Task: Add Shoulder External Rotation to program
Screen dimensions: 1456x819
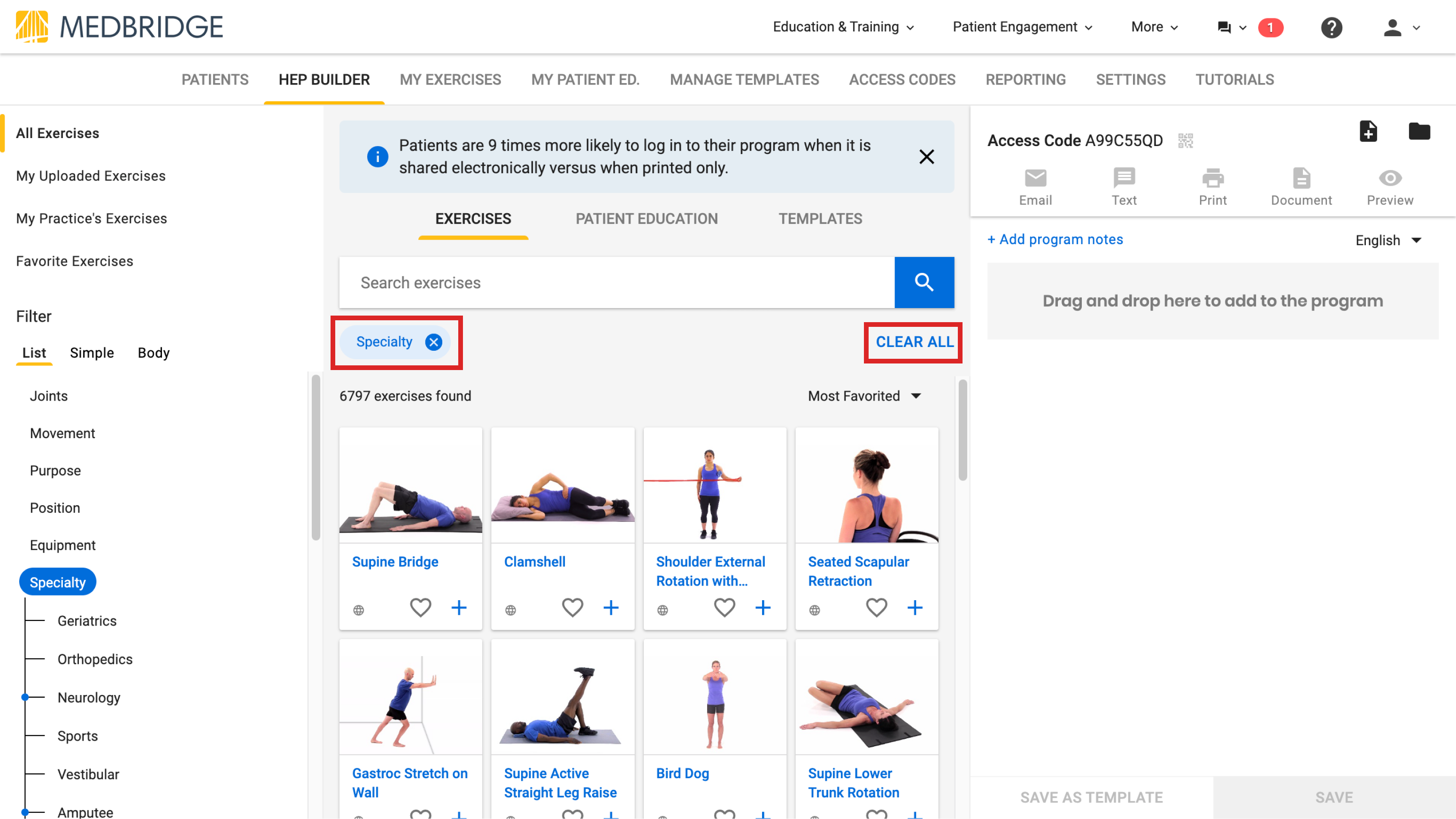Action: point(763,608)
